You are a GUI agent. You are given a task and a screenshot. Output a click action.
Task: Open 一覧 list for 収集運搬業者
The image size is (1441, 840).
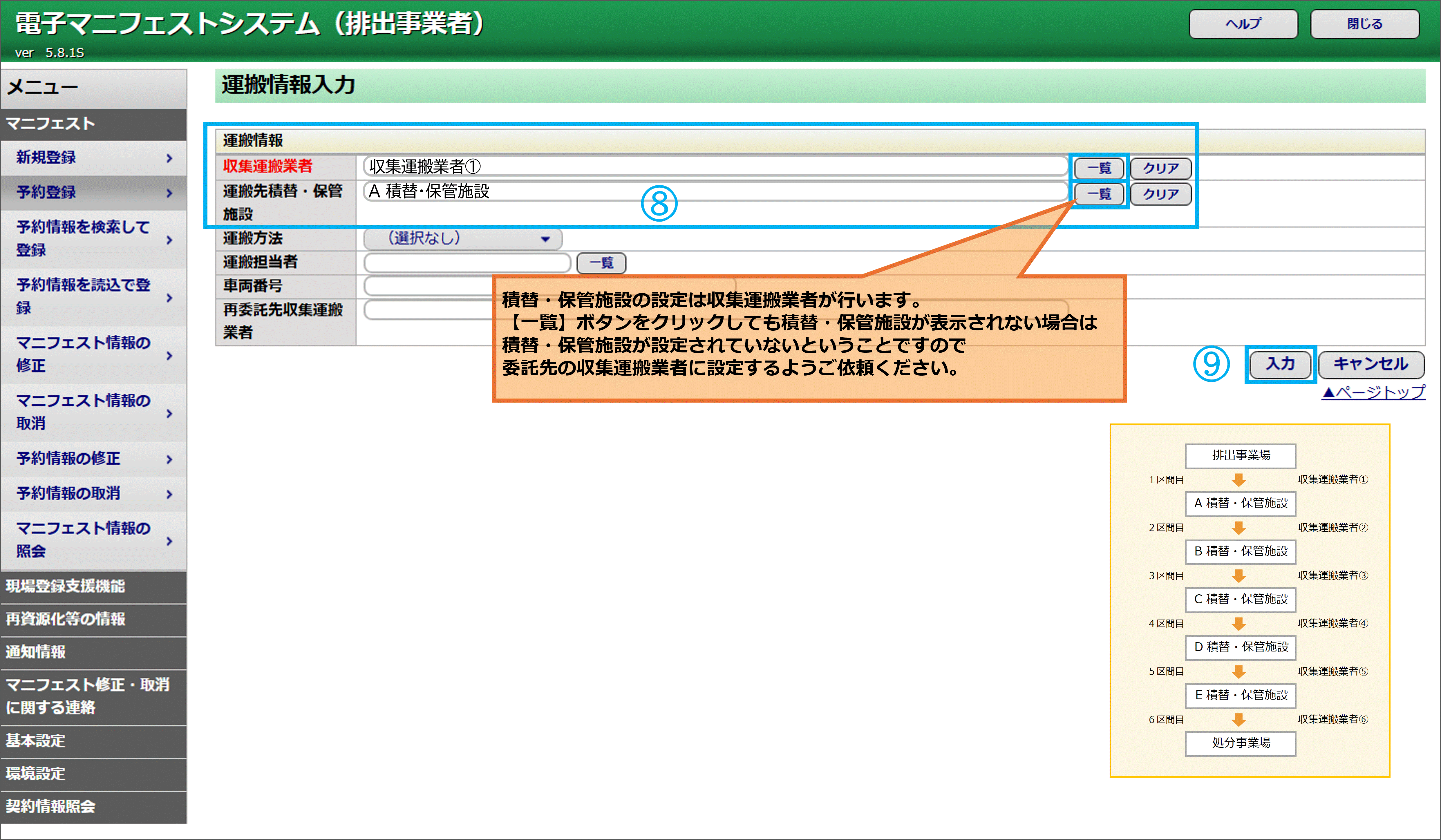click(x=1098, y=168)
